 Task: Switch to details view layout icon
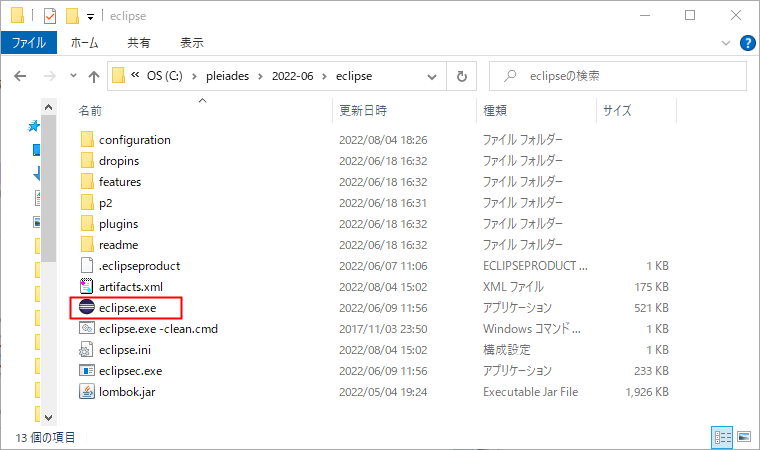(x=722, y=437)
